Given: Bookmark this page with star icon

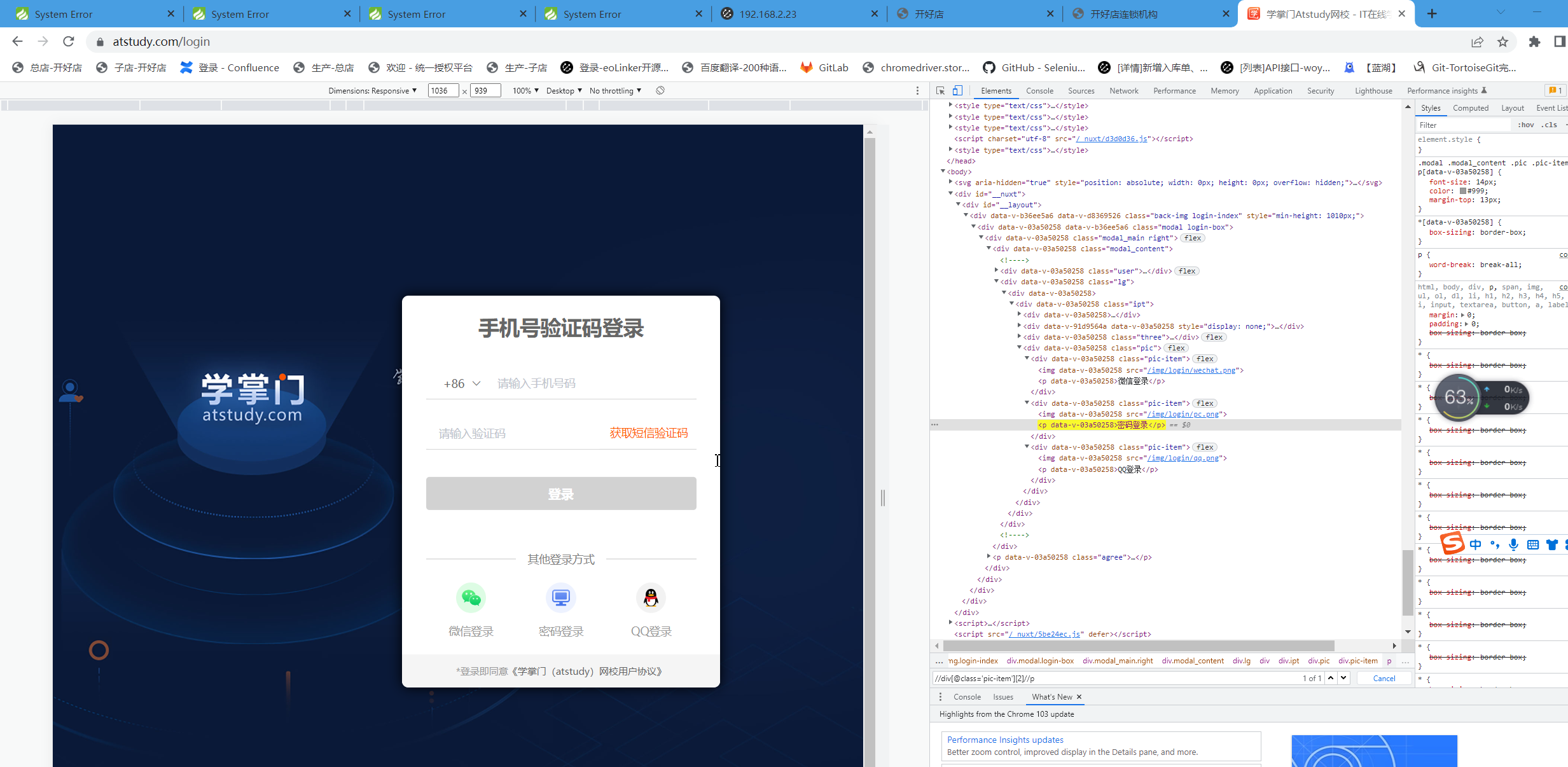Looking at the screenshot, I should pyautogui.click(x=1502, y=41).
